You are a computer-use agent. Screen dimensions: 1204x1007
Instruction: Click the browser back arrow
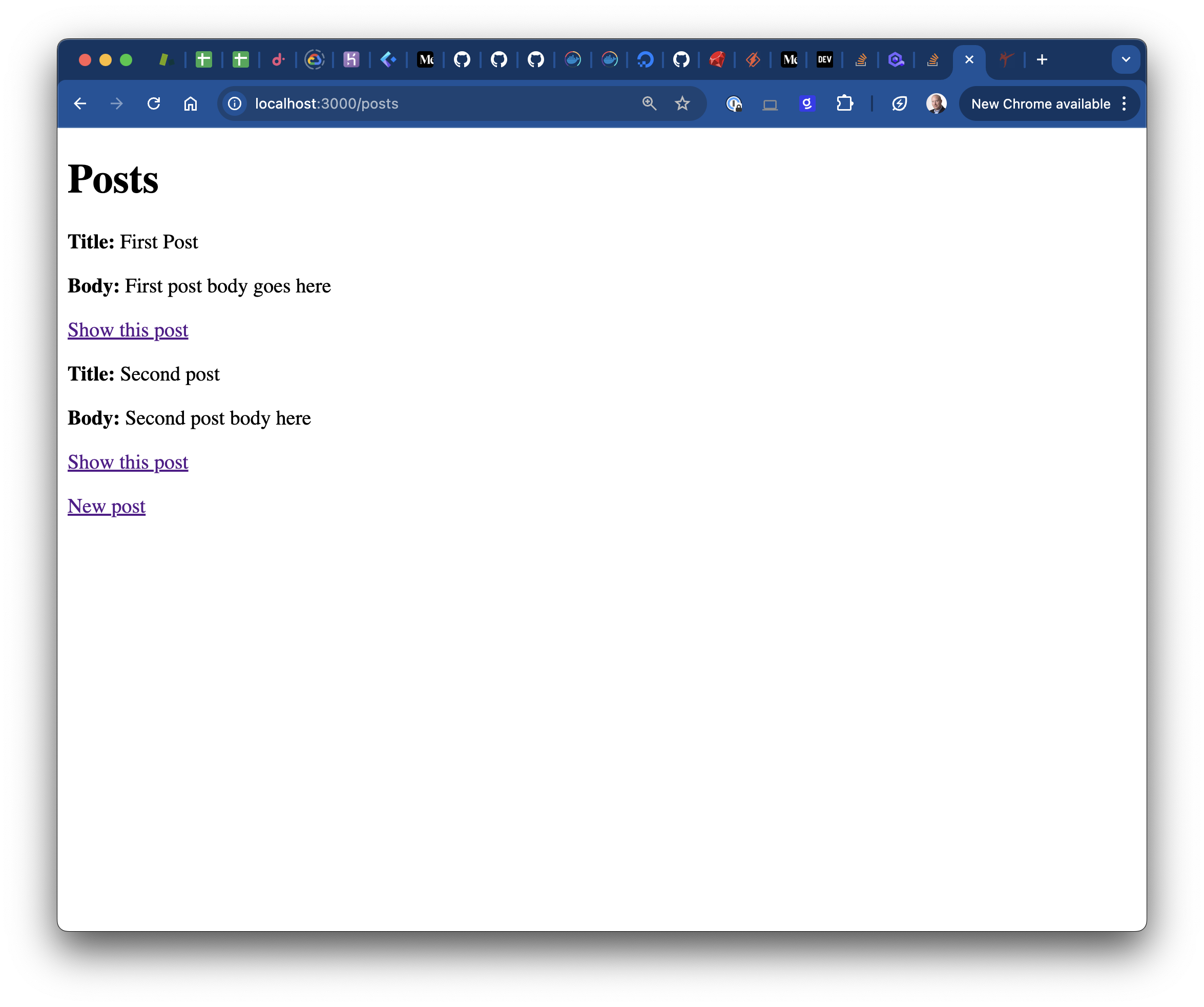(80, 104)
